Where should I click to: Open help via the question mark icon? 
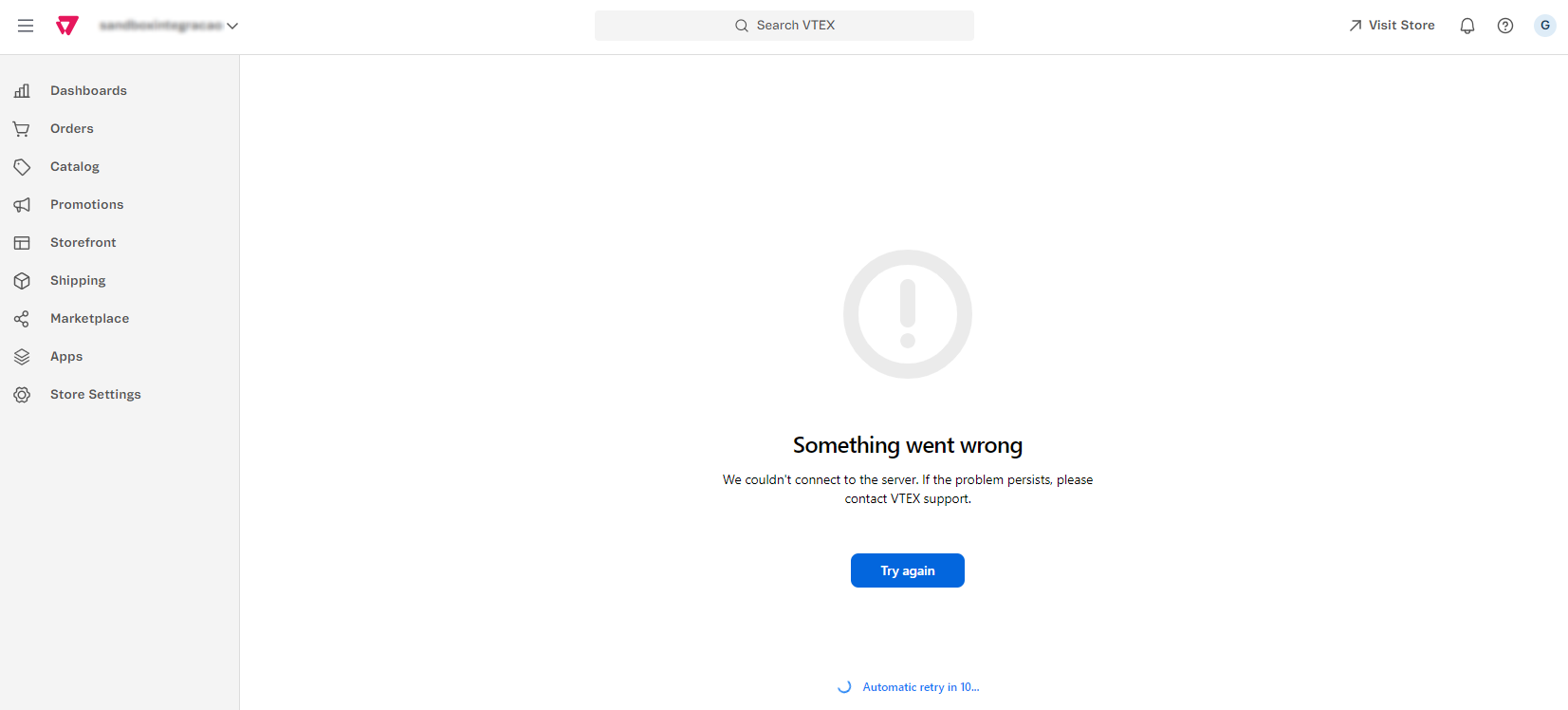(1504, 26)
